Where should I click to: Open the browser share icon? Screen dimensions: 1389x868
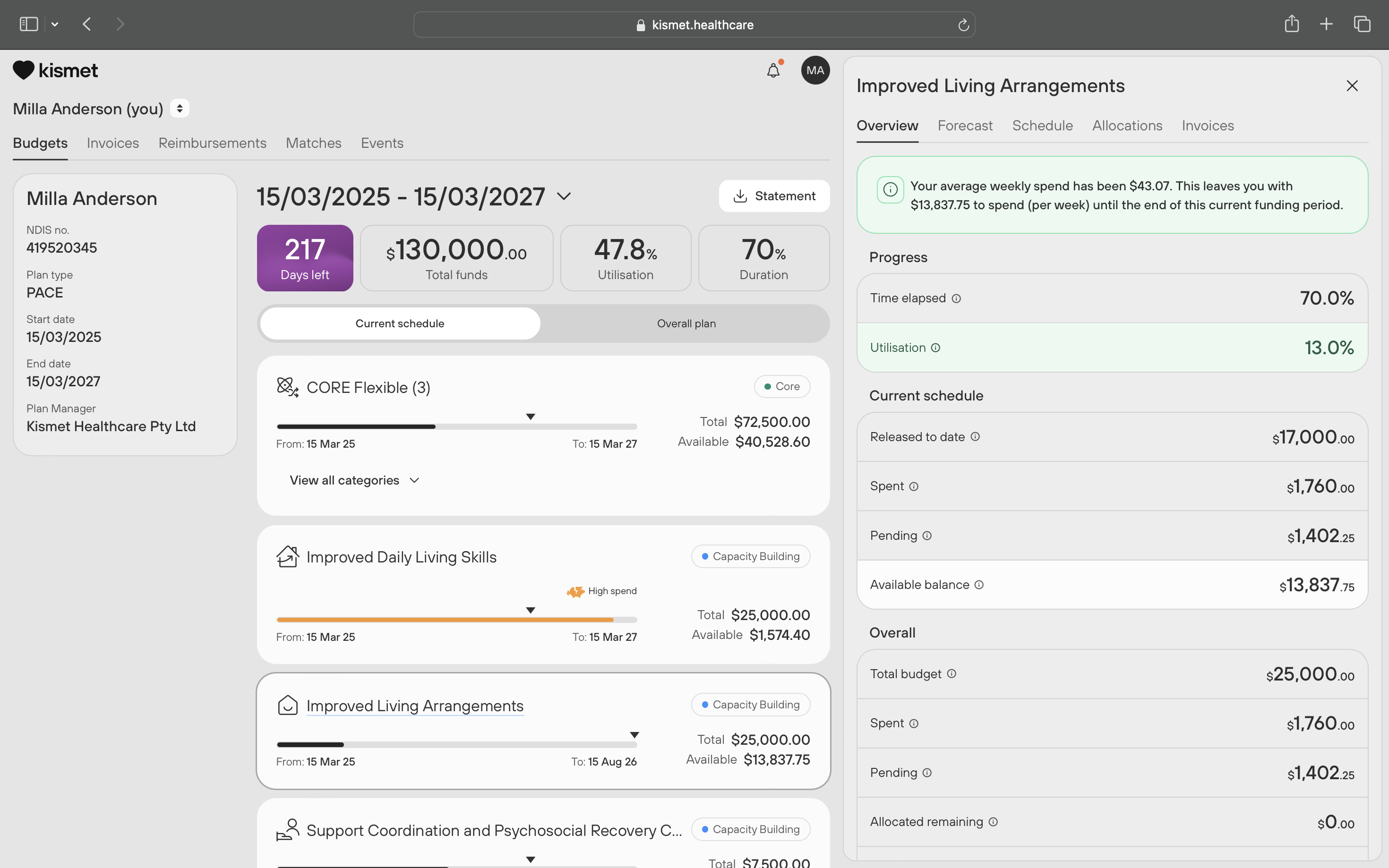click(1291, 24)
